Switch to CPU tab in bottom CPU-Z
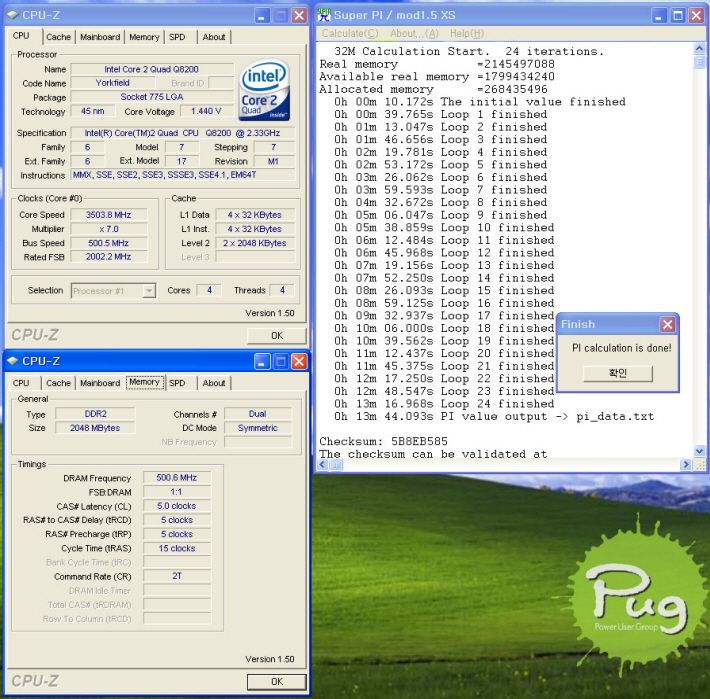Viewport: 710px width, 699px height. coord(21,383)
